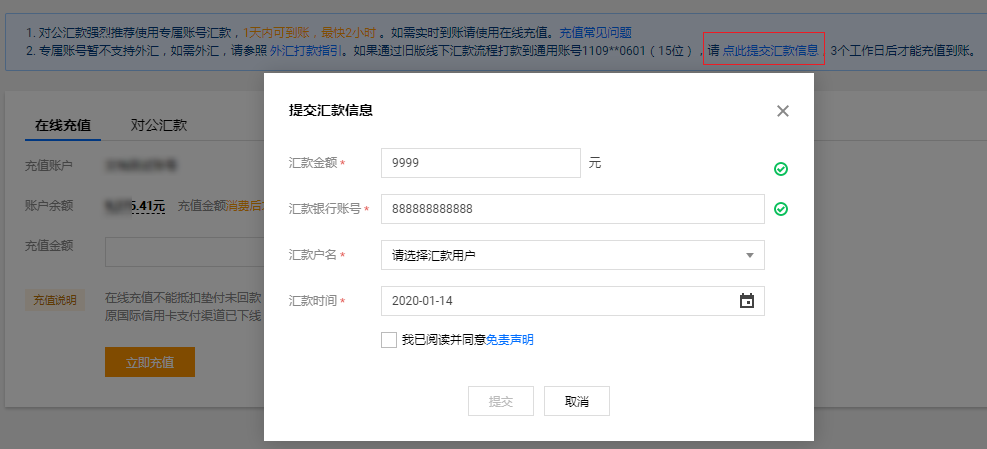
Task: Click the 充值账户 label text
Action: pos(48,166)
